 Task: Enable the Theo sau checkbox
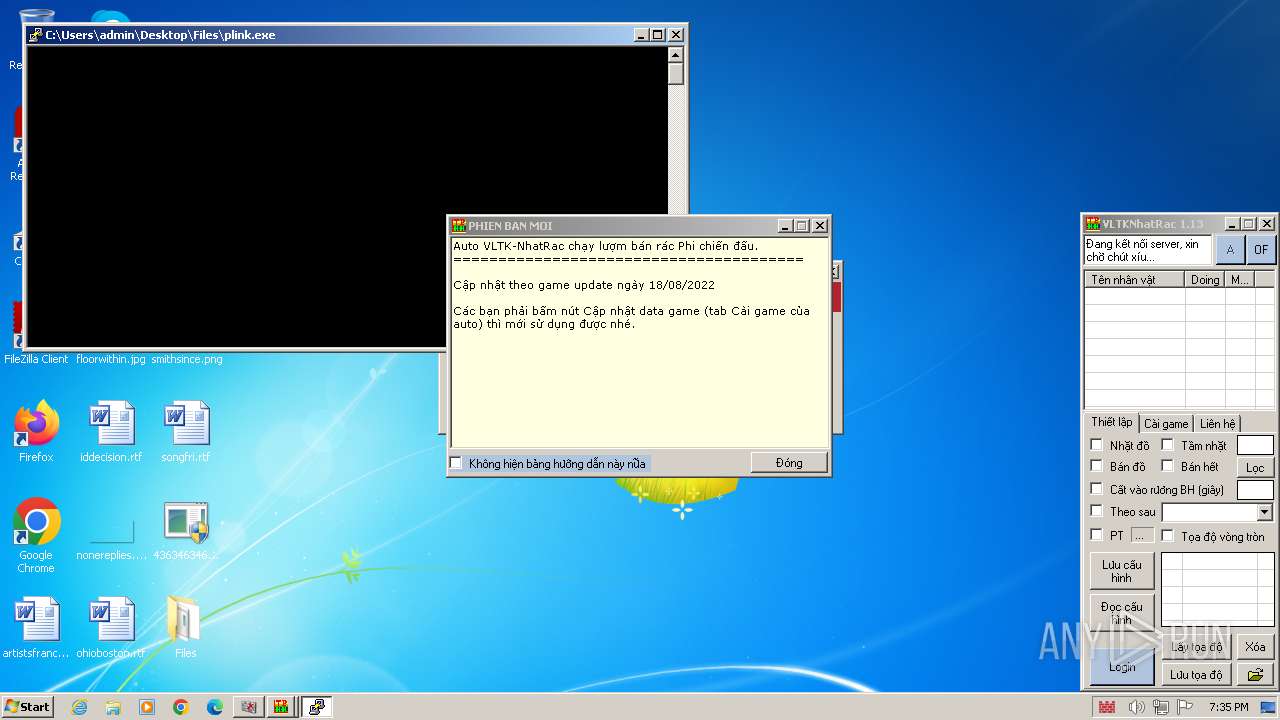pyautogui.click(x=1096, y=511)
